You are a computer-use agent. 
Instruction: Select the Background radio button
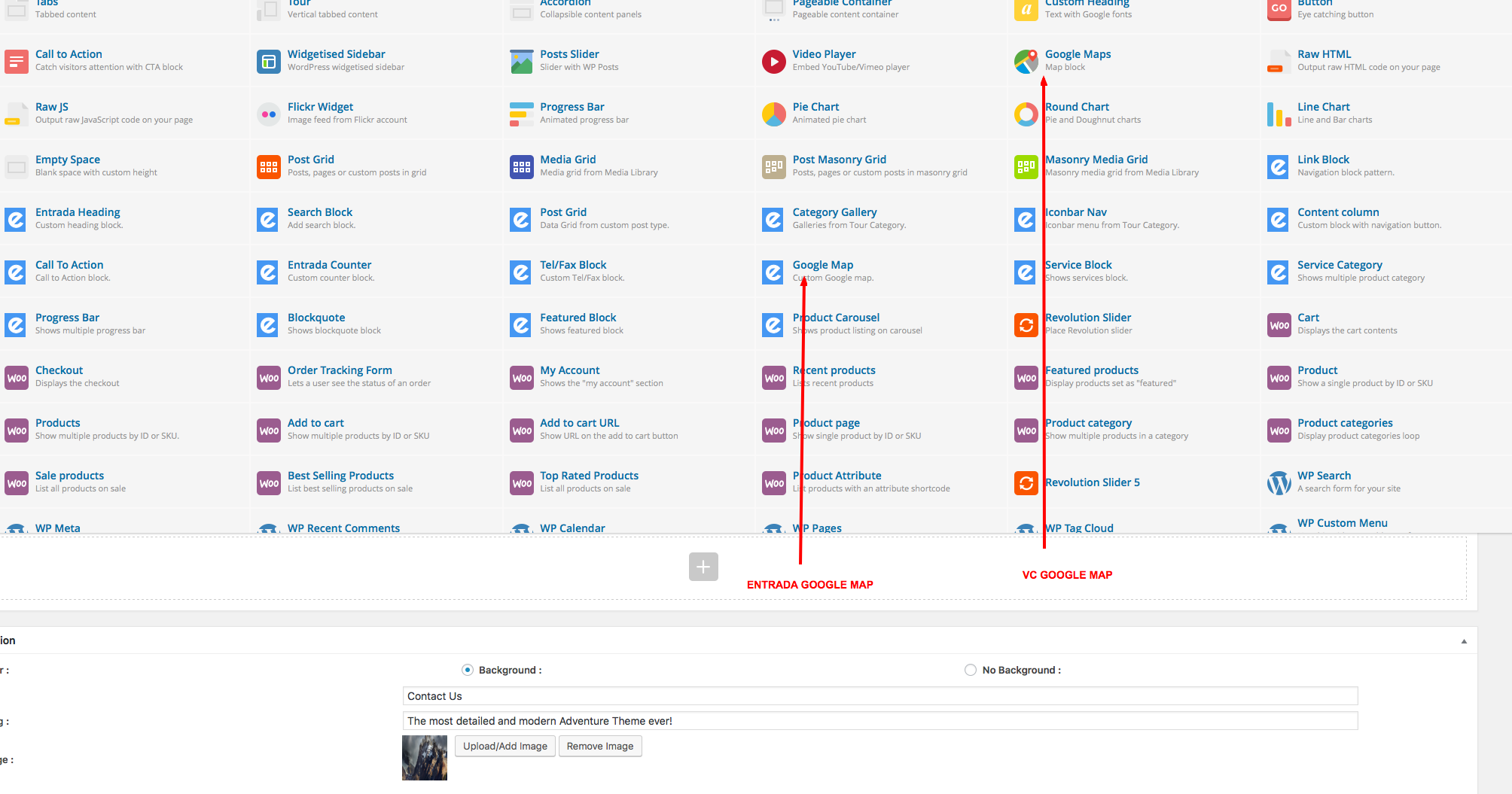468,670
